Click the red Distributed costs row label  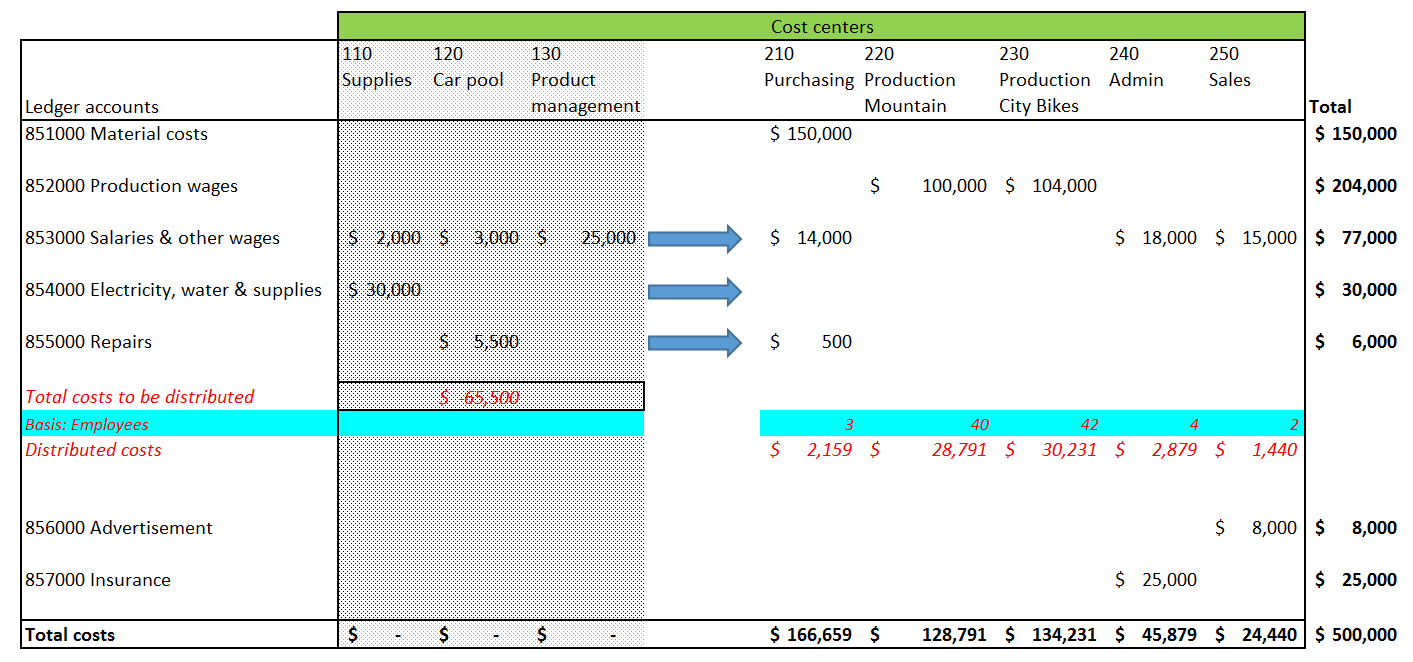[93, 450]
